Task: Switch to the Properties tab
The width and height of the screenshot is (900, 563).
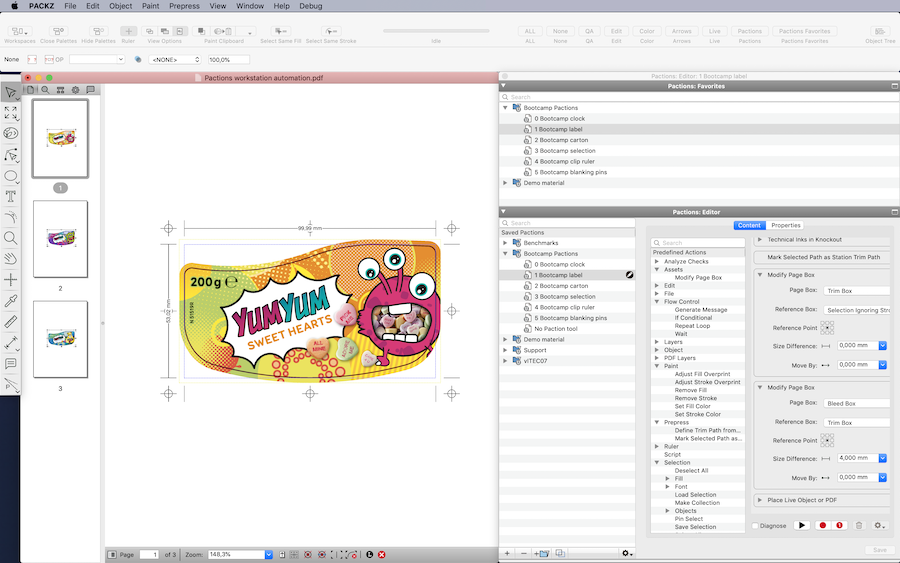Action: pos(786,225)
